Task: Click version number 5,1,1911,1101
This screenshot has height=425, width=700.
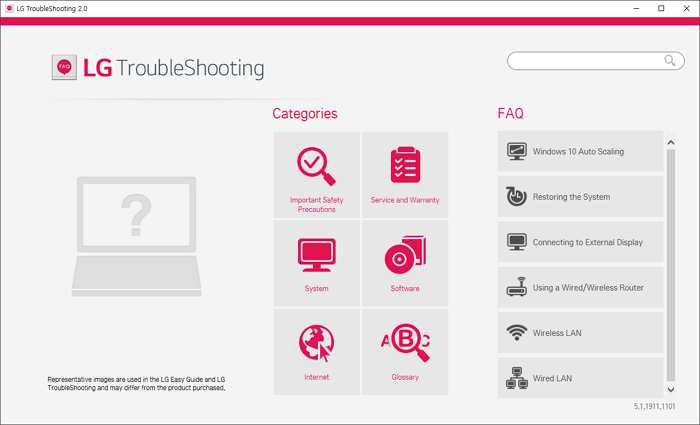Action: point(654,406)
